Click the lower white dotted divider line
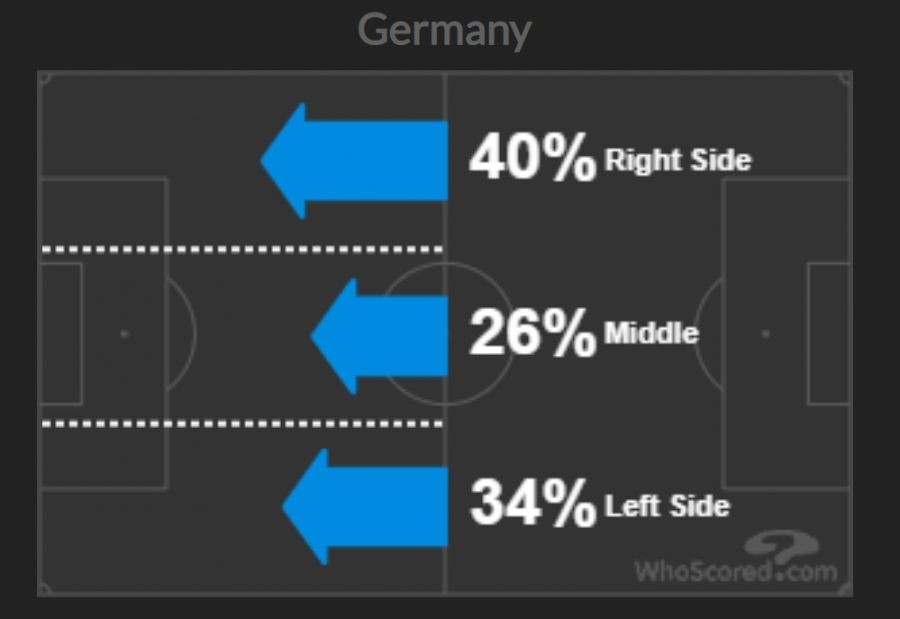This screenshot has width=900, height=619. tap(240, 423)
